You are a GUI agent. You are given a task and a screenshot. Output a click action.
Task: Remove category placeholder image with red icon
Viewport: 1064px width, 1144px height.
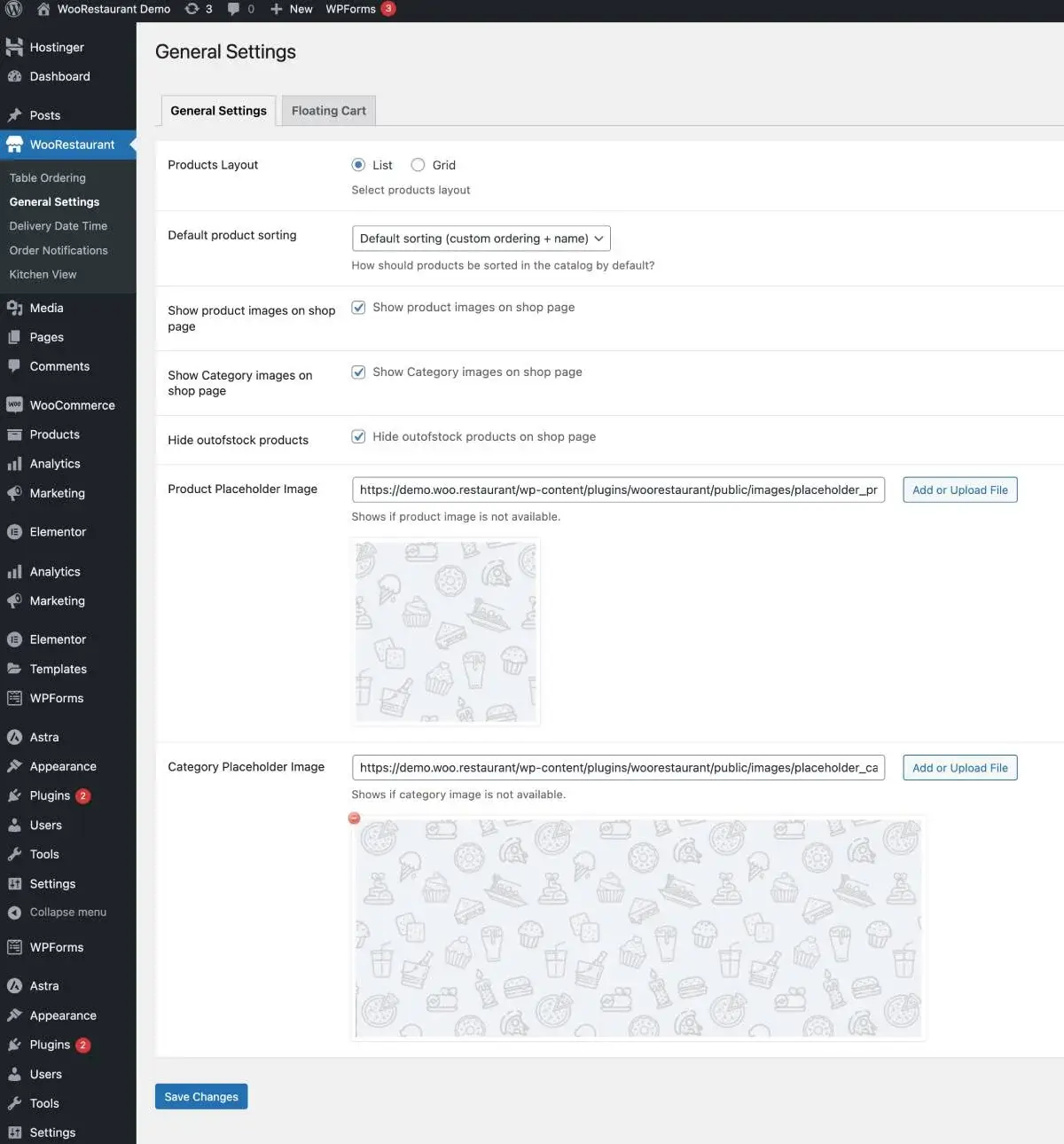tap(355, 818)
